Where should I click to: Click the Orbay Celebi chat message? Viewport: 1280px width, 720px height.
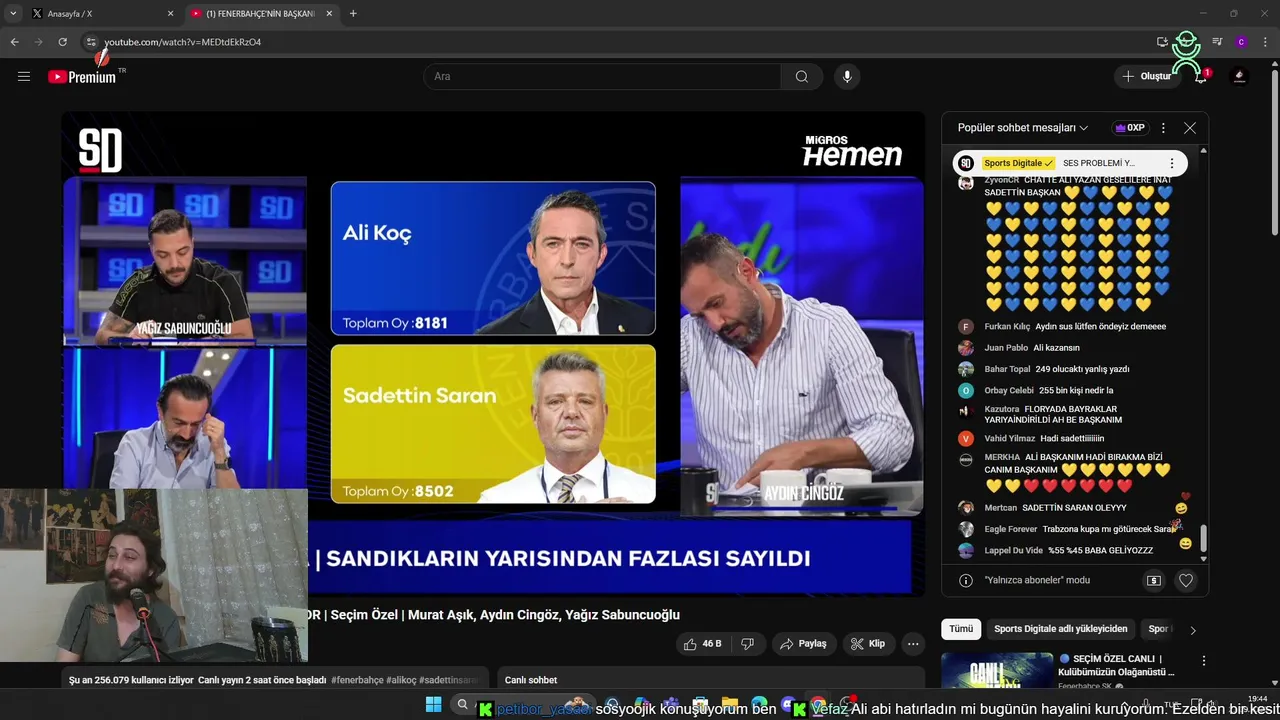click(x=1075, y=390)
